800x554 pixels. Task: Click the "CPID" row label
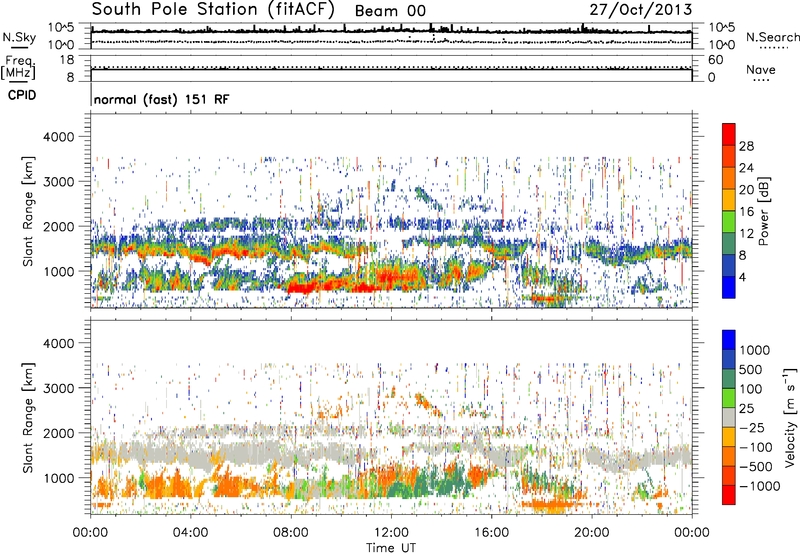pos(22,95)
